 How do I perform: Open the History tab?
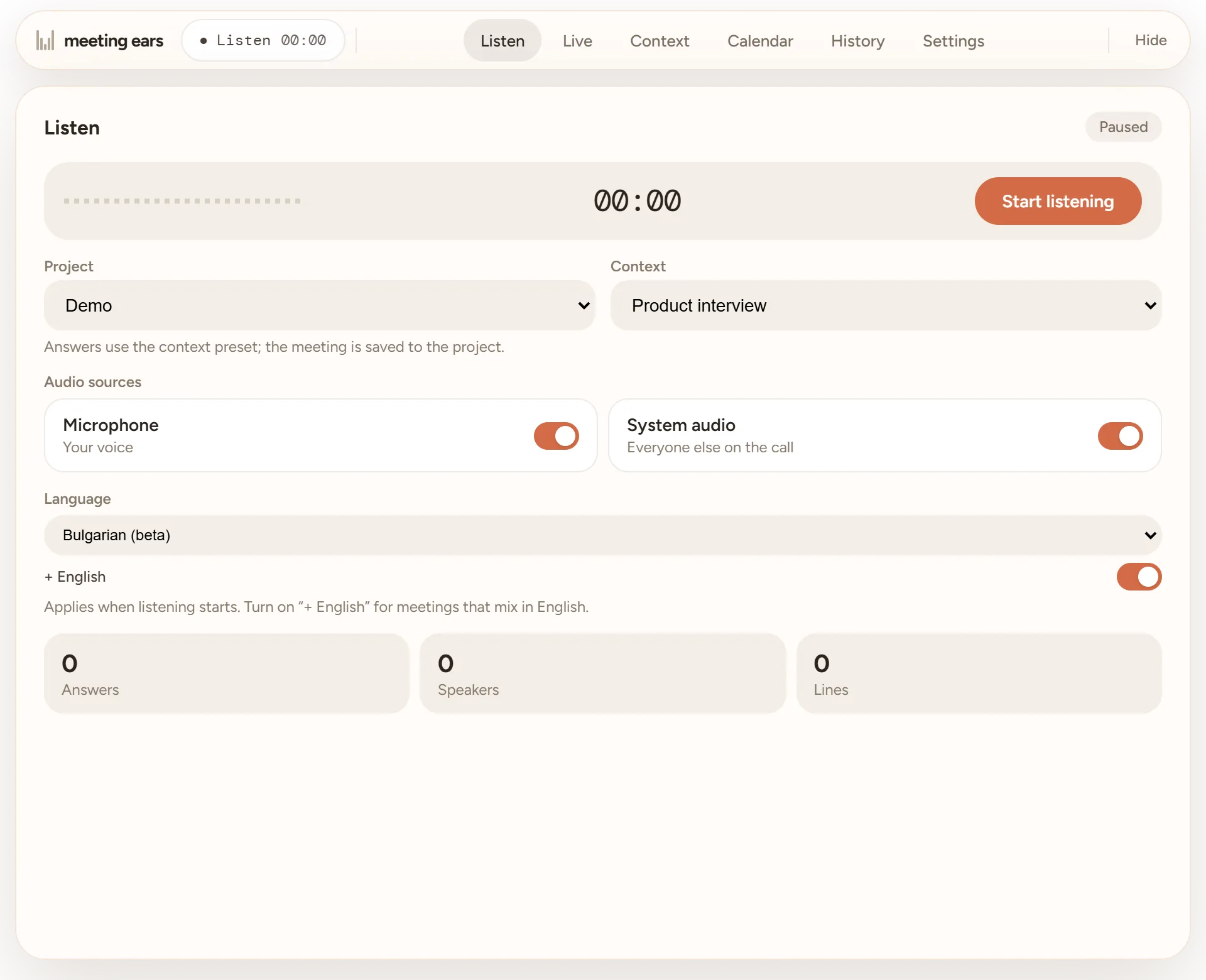tap(857, 41)
